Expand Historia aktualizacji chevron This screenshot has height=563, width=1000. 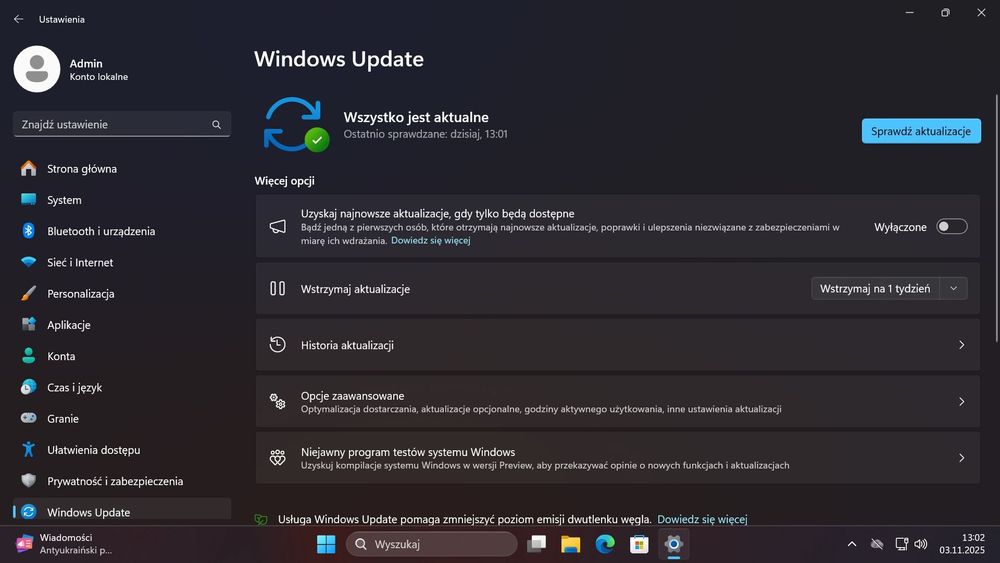961,345
